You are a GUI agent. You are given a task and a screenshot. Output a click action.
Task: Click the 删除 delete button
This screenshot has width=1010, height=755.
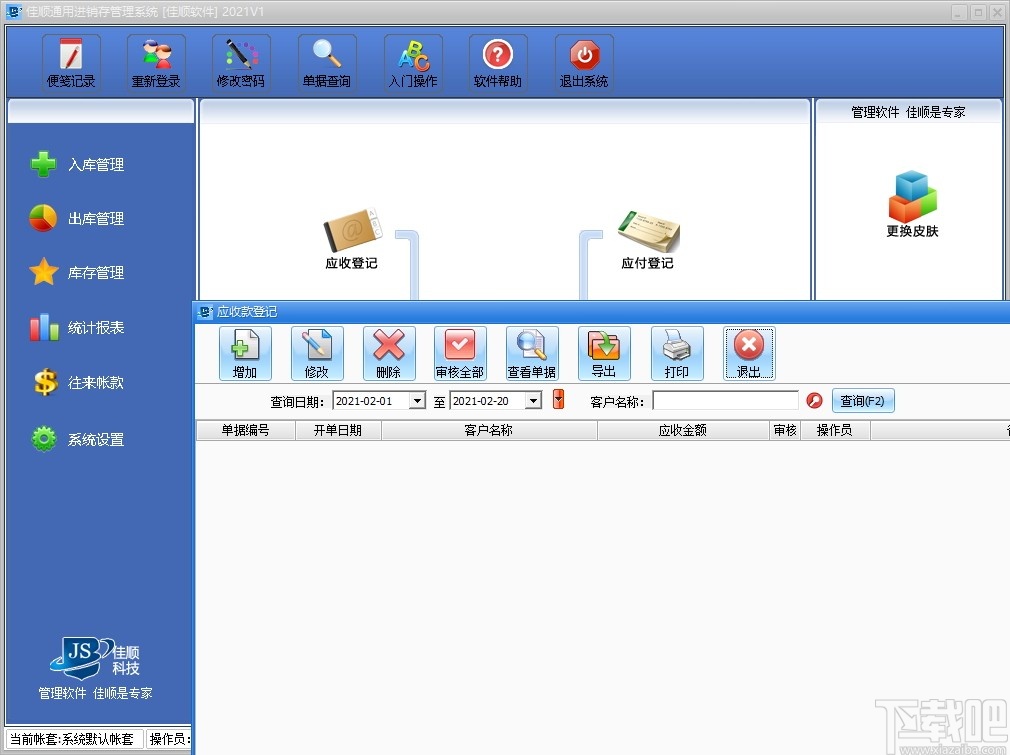pos(389,354)
